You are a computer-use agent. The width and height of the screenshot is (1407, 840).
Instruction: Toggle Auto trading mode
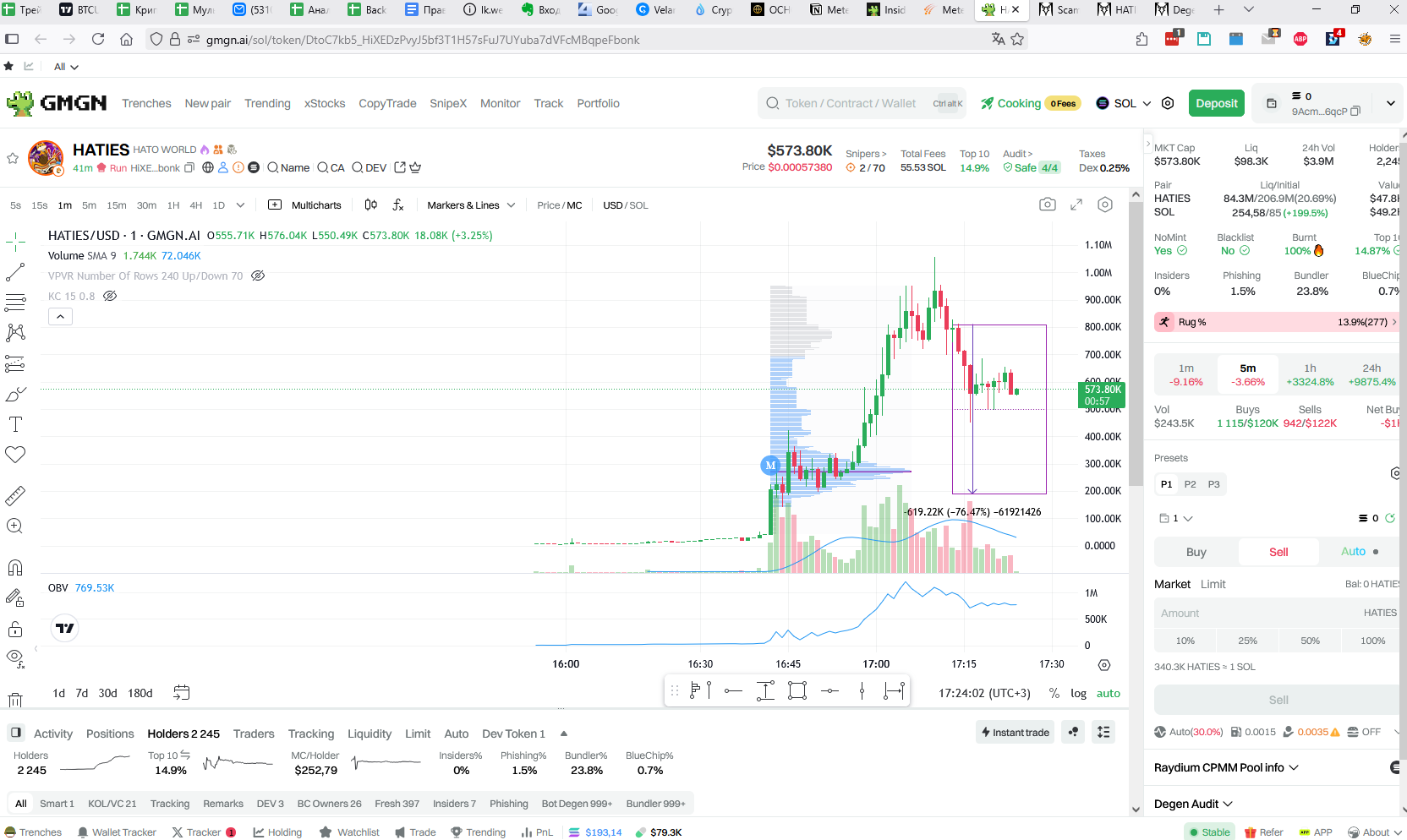click(x=1360, y=552)
